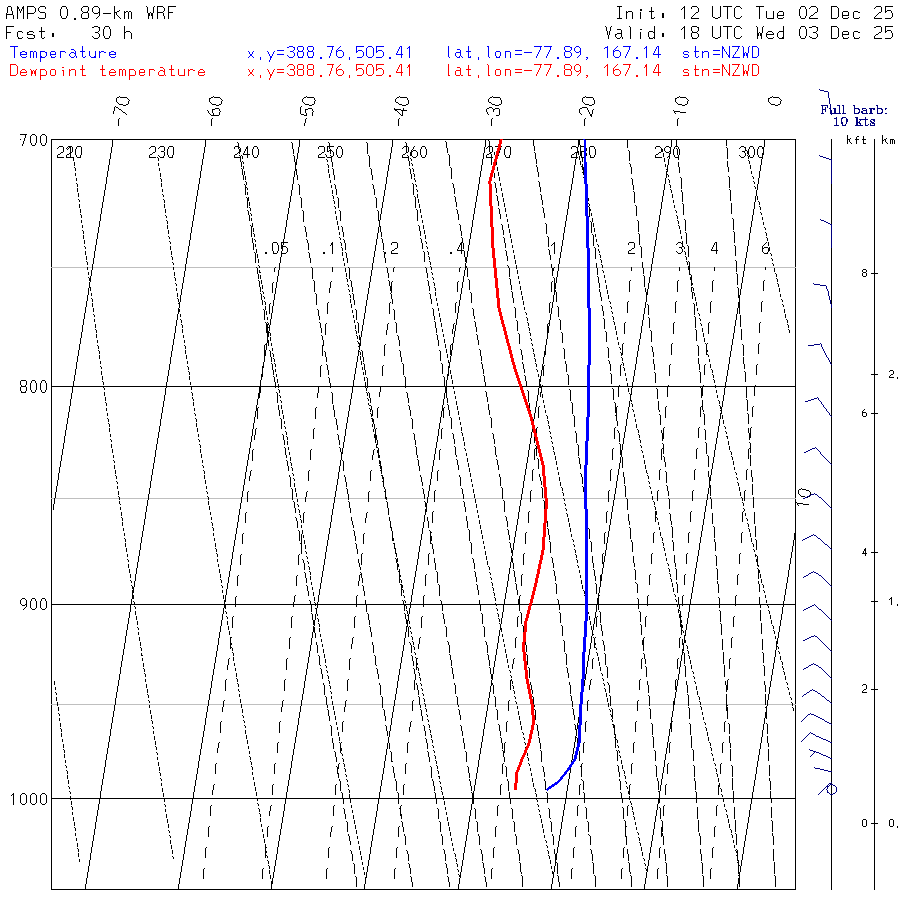
Task: Click the "6" mark on the kft scale
Action: click(x=864, y=413)
